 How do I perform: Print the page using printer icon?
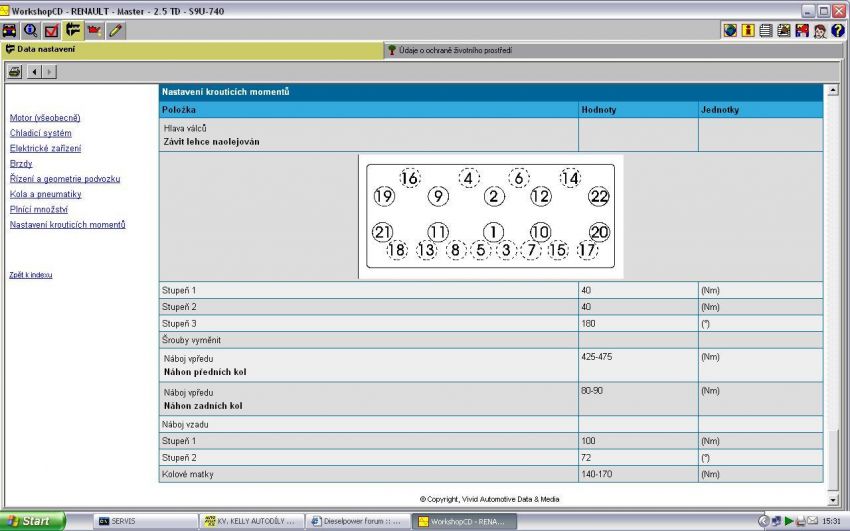click(x=15, y=72)
